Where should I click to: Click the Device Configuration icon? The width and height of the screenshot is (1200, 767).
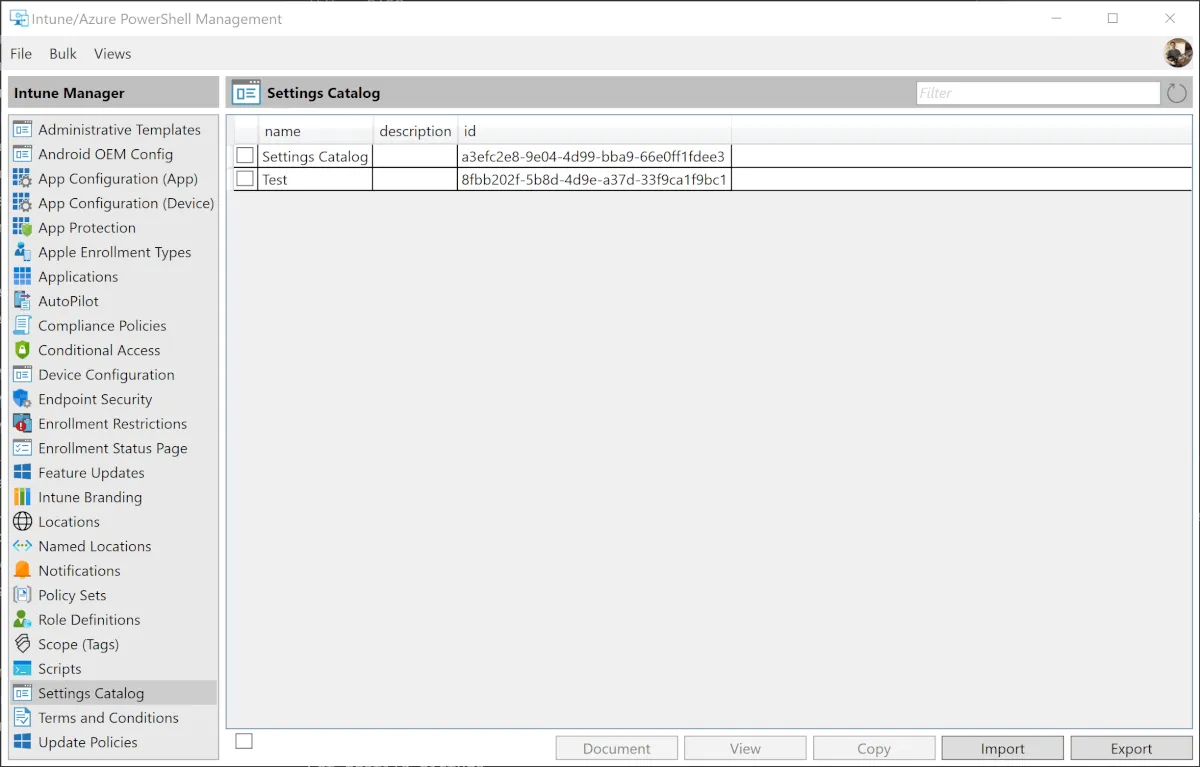22,374
